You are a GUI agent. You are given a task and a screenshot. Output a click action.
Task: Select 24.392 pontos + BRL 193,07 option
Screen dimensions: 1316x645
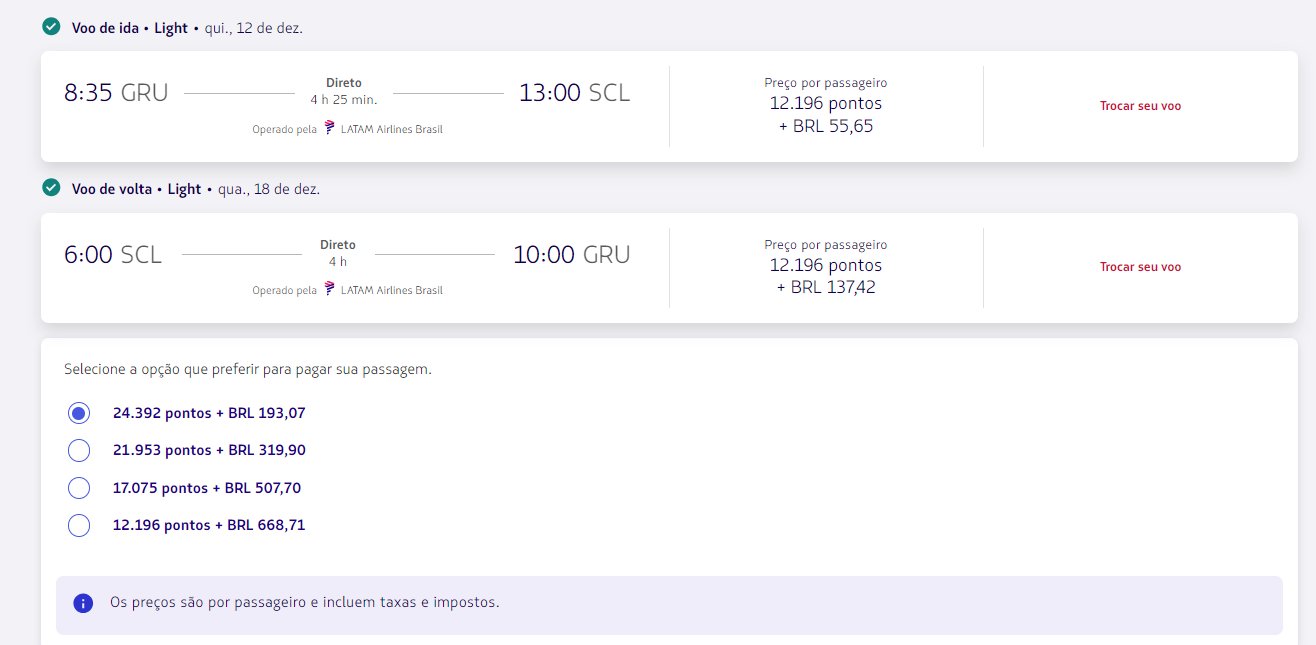click(79, 412)
